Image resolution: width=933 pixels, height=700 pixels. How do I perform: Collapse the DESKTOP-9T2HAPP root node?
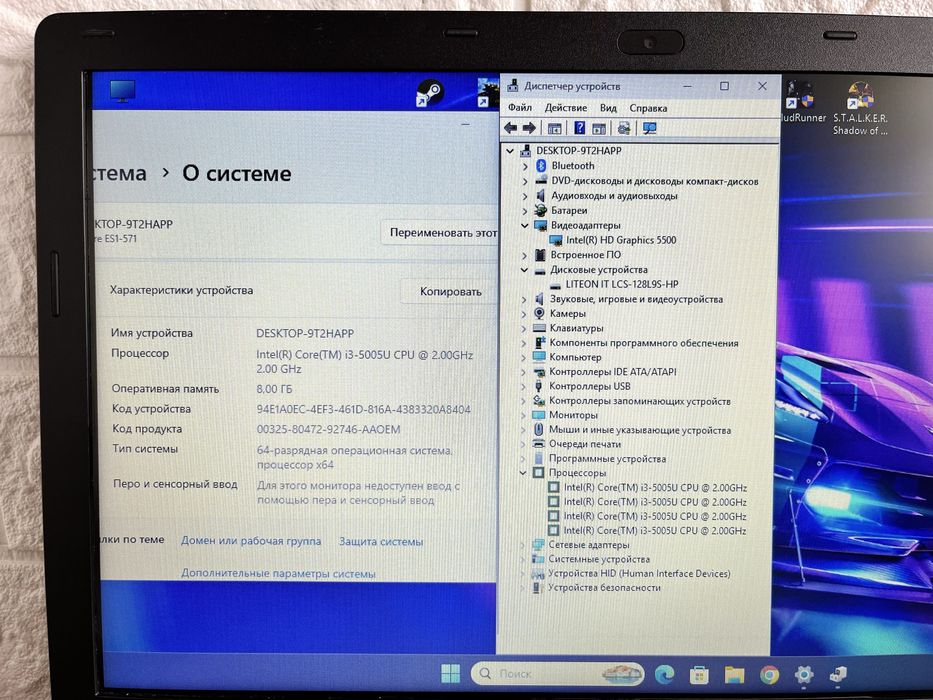pyautogui.click(x=510, y=151)
